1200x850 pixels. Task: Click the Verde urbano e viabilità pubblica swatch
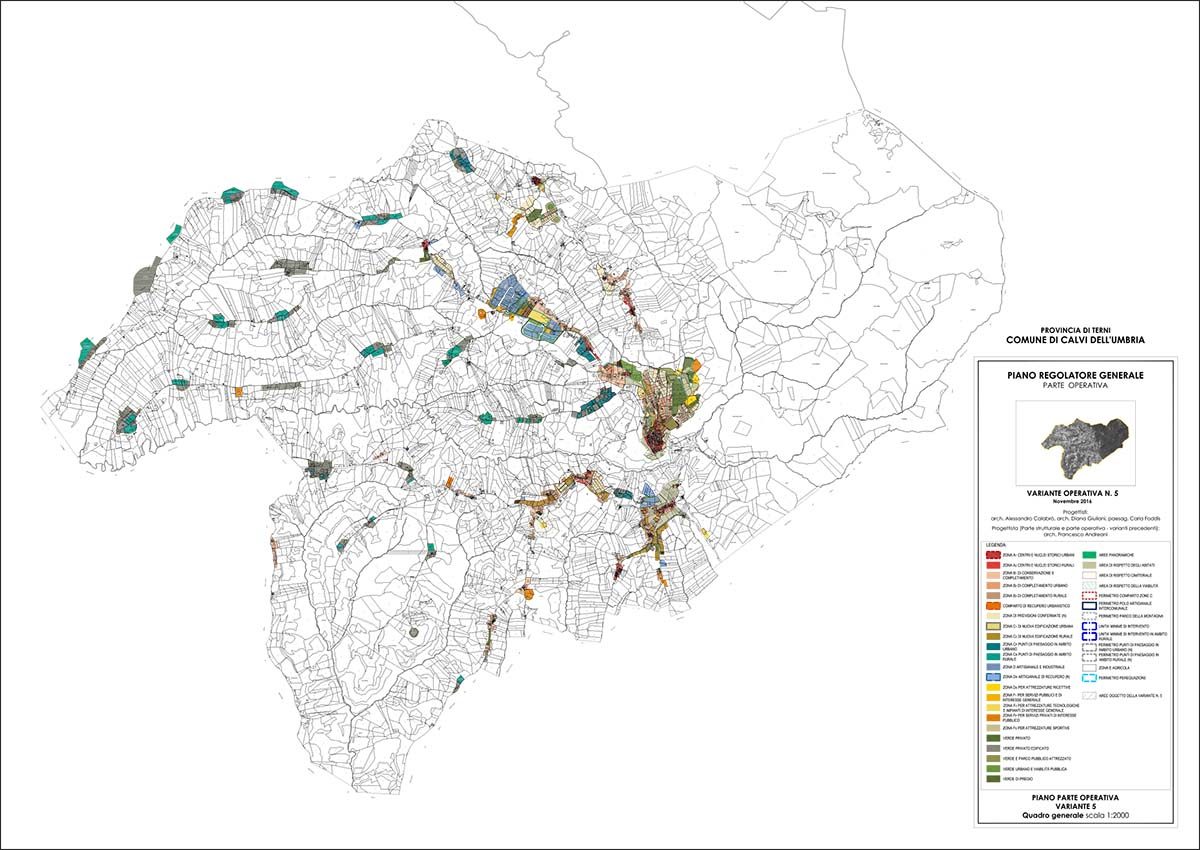point(993,768)
